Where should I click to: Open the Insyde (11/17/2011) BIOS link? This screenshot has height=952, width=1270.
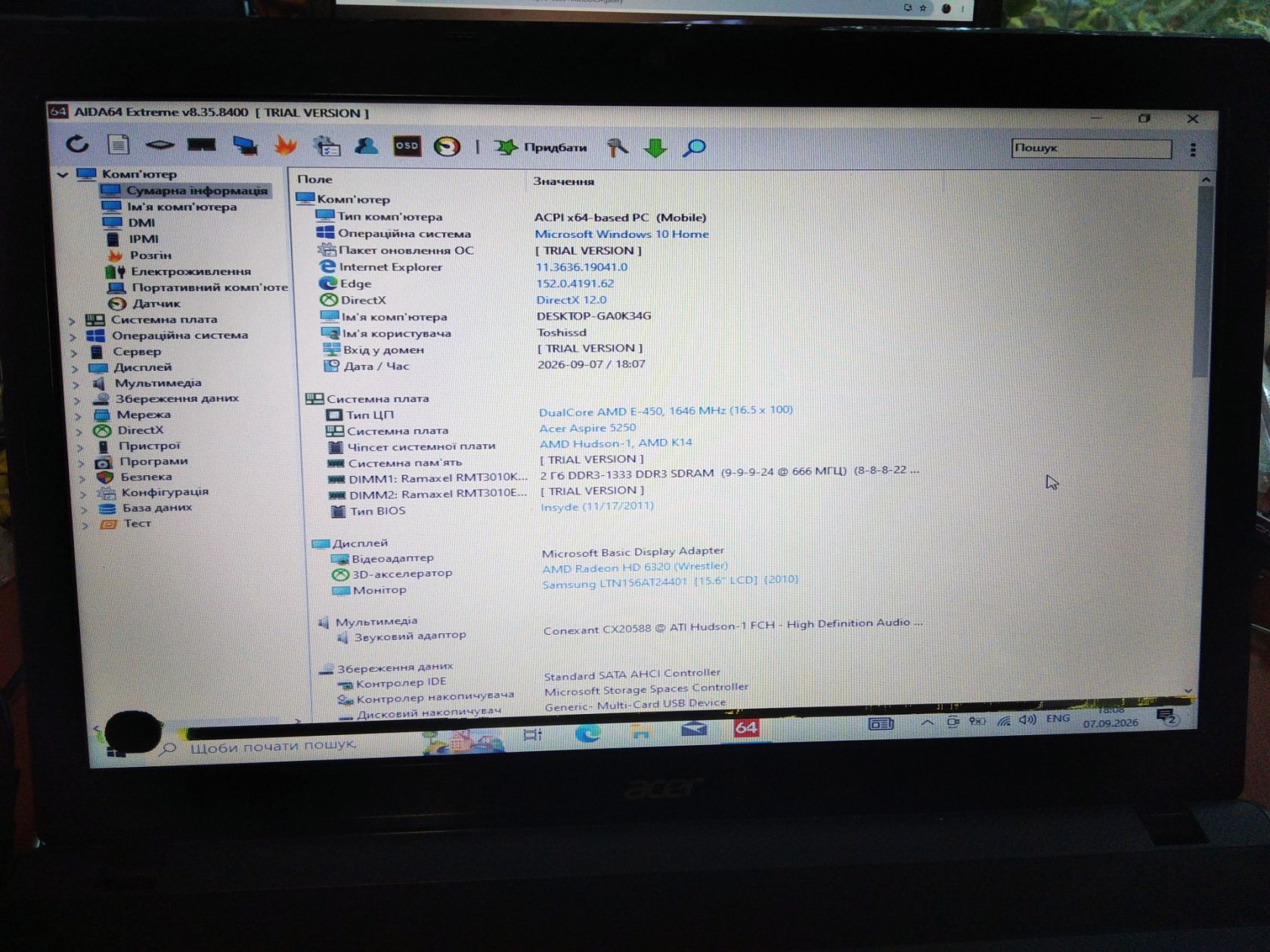597,506
